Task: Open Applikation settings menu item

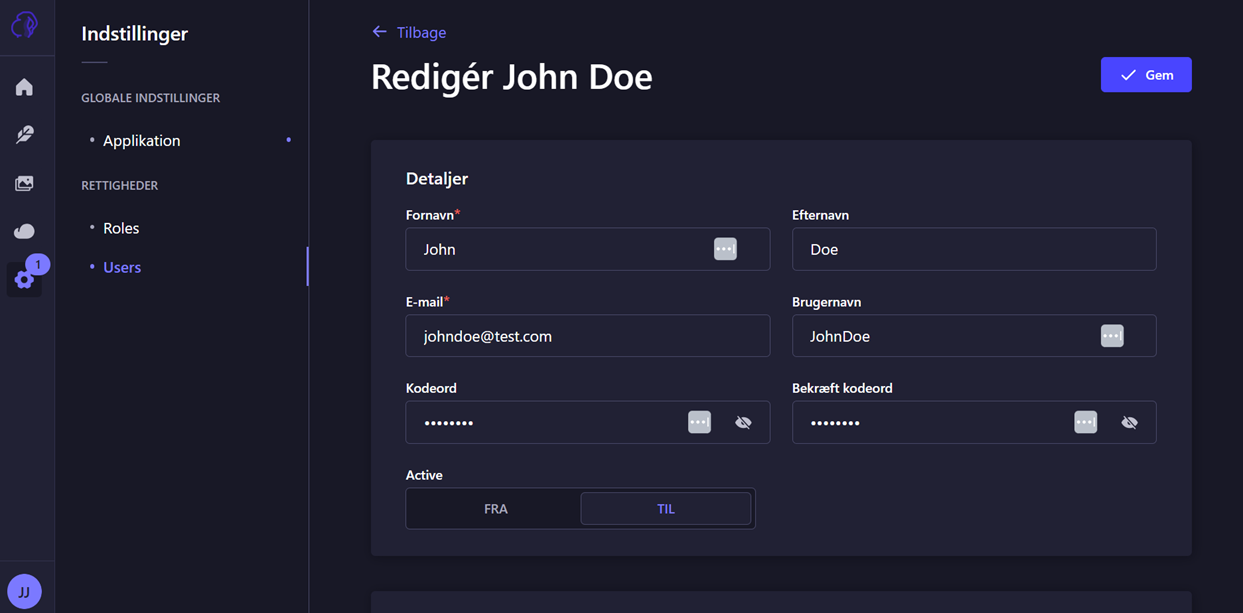Action: click(141, 141)
